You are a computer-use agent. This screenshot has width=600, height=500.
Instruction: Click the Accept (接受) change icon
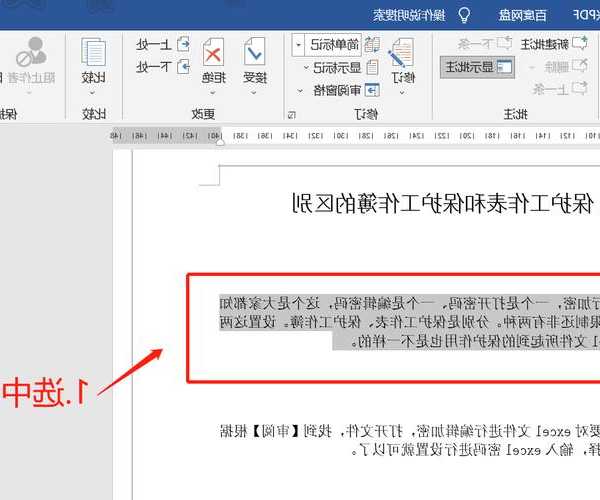[254, 52]
